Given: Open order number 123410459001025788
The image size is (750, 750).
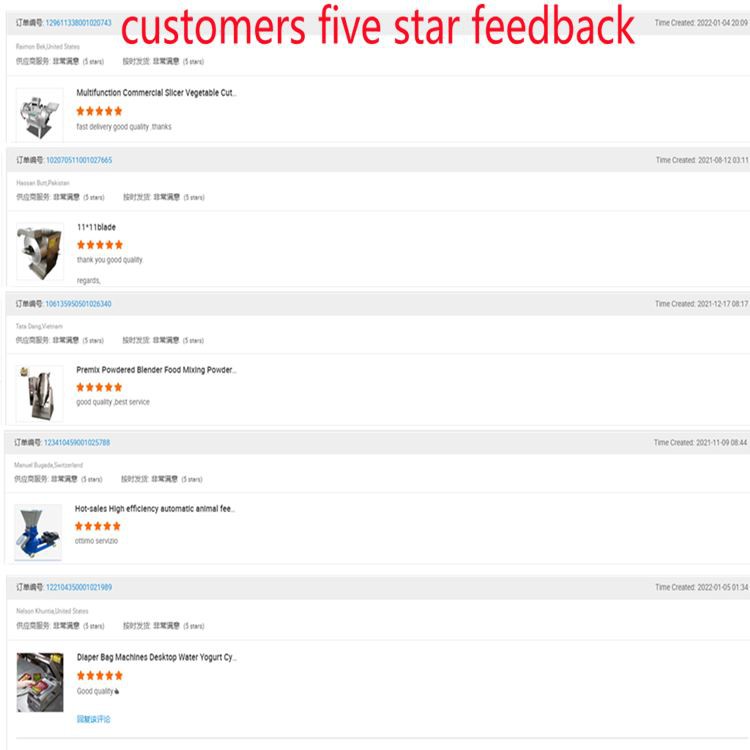Looking at the screenshot, I should click(77, 442).
